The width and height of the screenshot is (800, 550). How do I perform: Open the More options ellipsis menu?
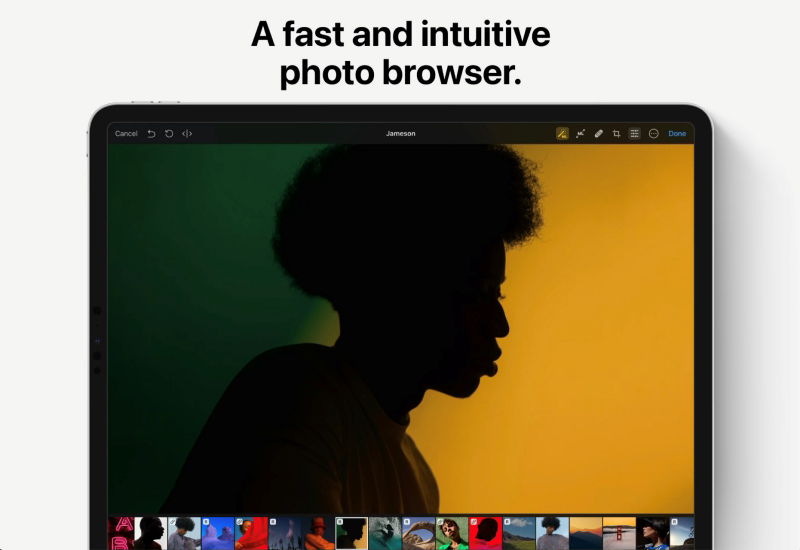pyautogui.click(x=654, y=134)
